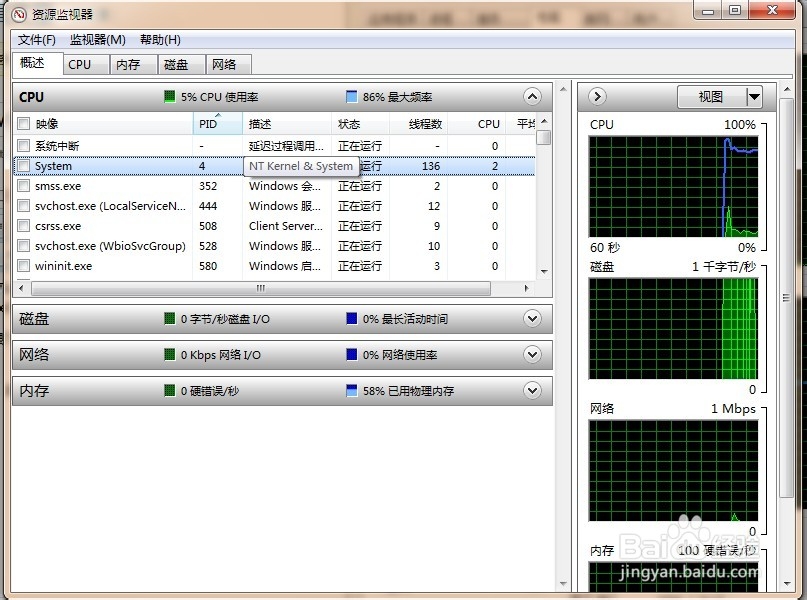Switch to the CPU tab

point(84,63)
